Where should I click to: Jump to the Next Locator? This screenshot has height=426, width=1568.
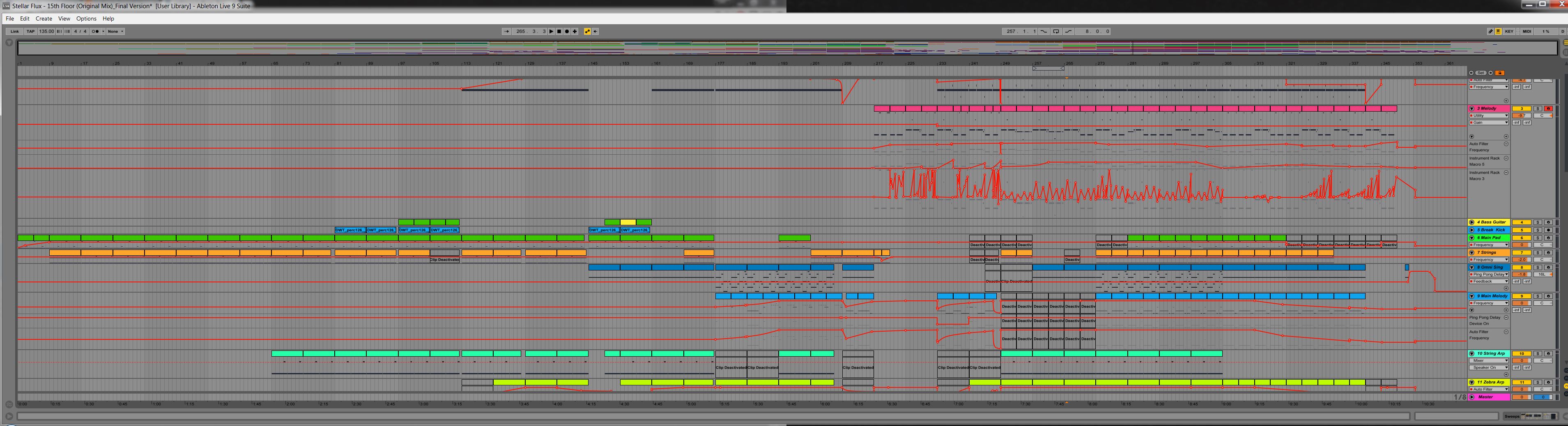pos(1491,73)
